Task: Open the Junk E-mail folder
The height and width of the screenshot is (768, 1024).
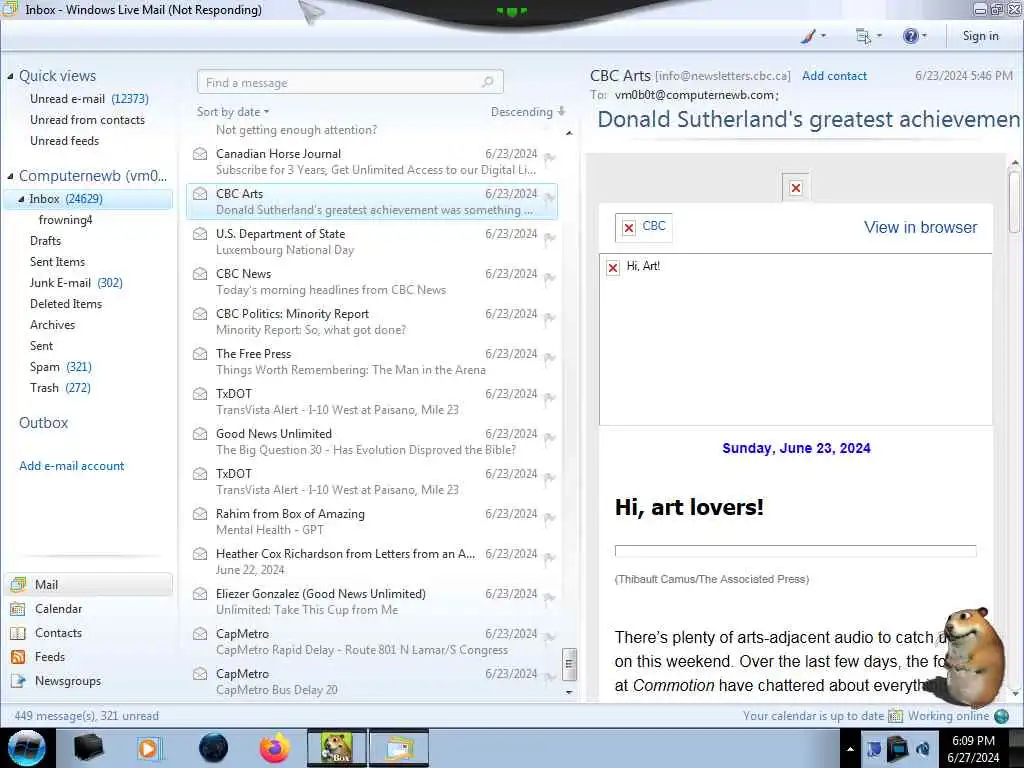Action: (76, 283)
